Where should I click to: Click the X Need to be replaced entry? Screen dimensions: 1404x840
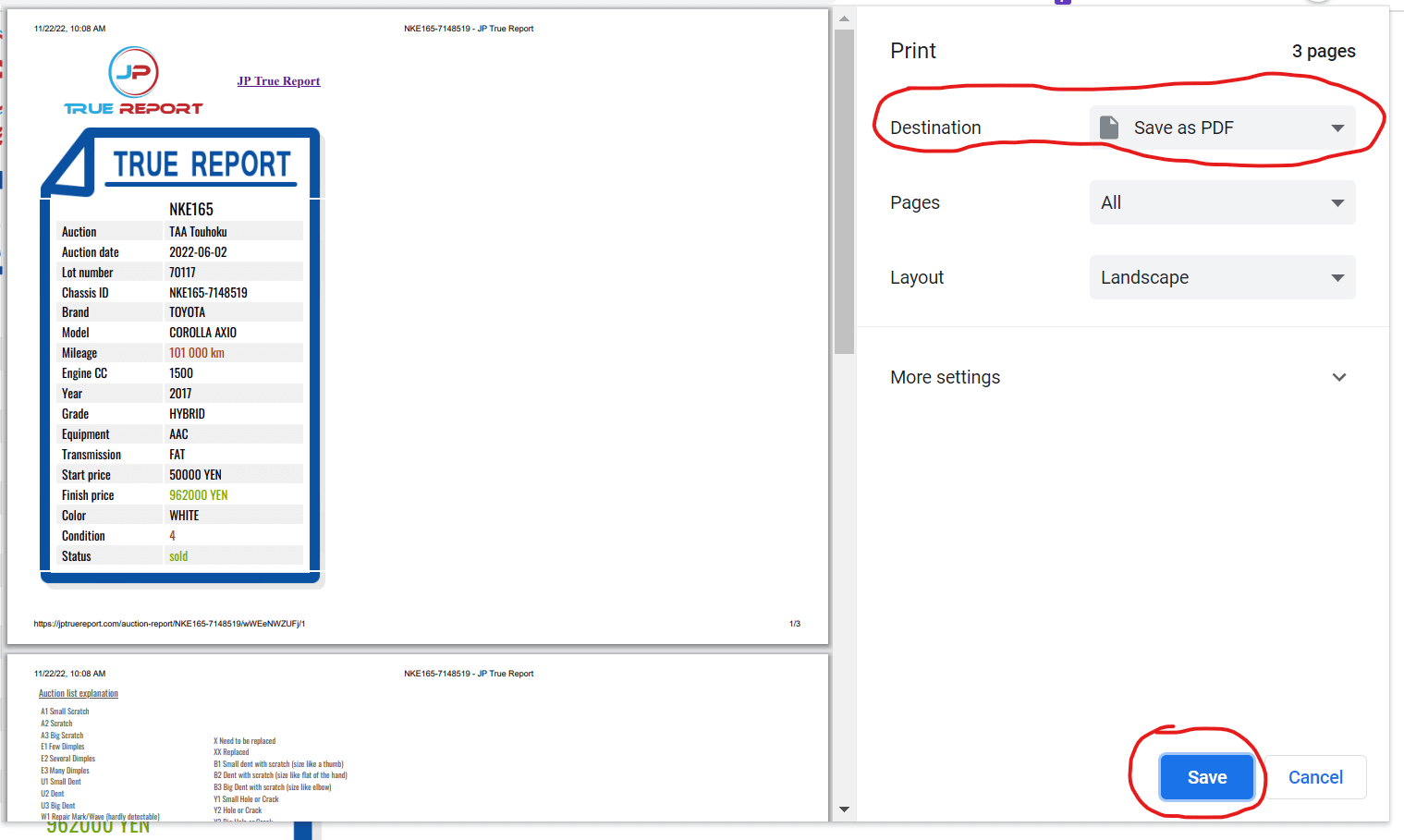(x=245, y=741)
